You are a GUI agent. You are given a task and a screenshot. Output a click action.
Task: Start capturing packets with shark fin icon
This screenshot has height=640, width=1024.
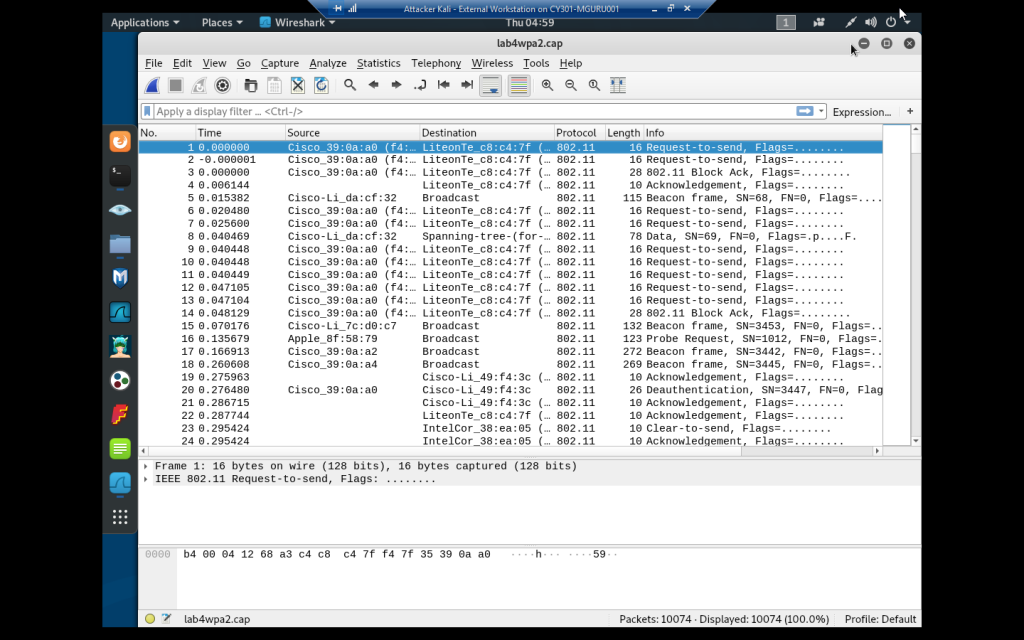[152, 86]
